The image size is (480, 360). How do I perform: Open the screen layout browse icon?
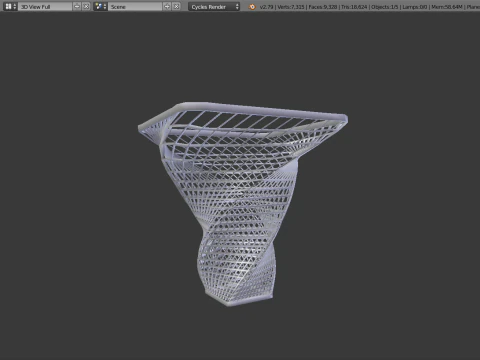coord(10,6)
